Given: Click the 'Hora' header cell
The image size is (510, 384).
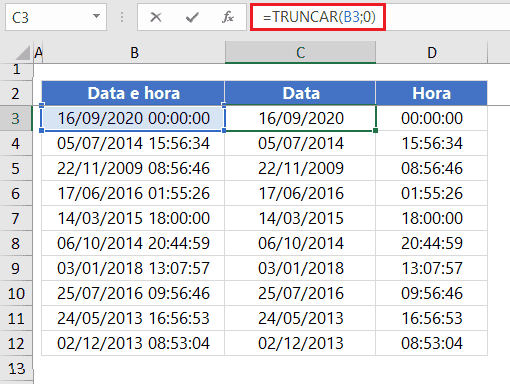Looking at the screenshot, I should point(432,93).
